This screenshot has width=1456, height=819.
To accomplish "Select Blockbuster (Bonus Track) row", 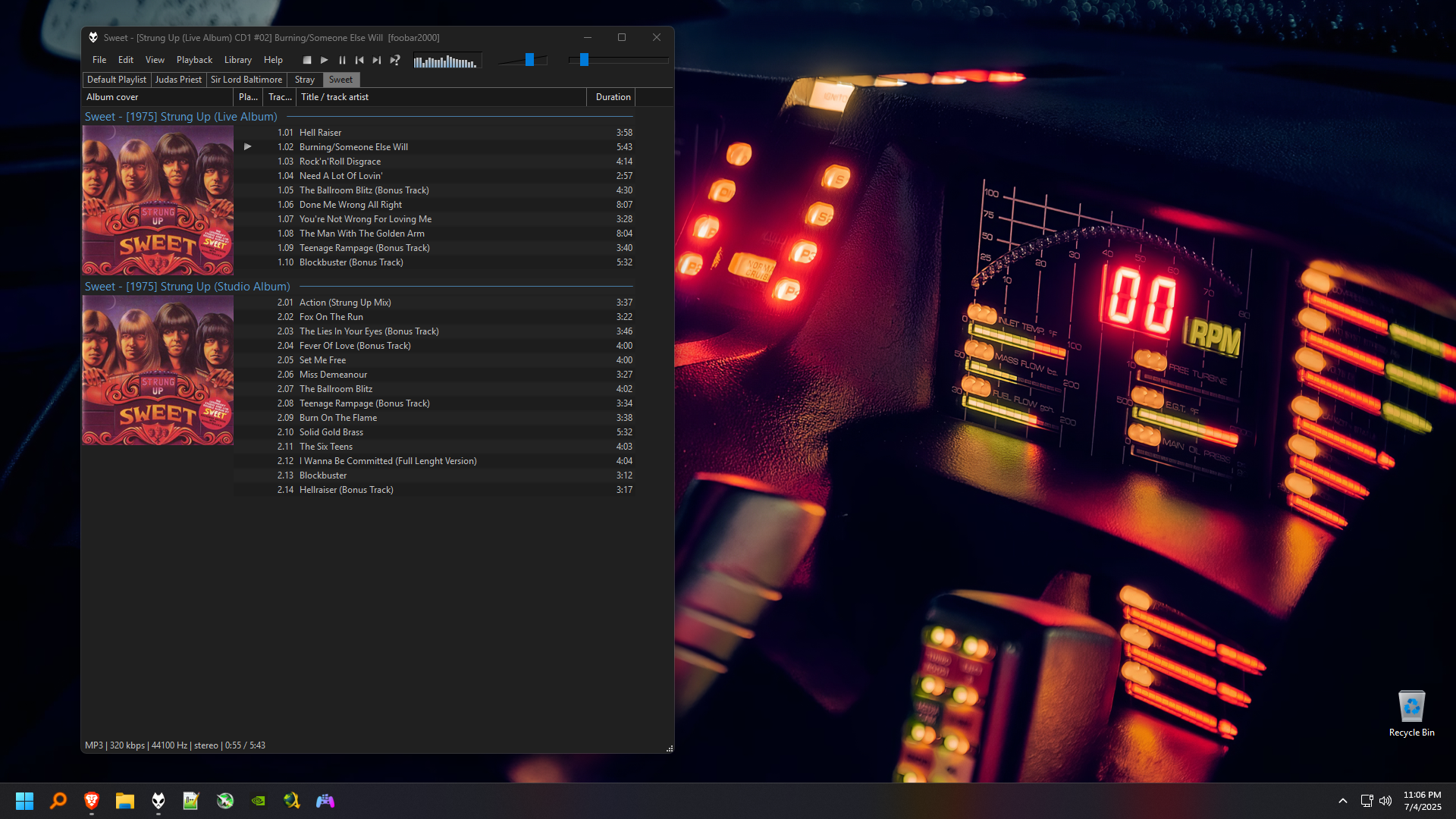I will point(435,262).
